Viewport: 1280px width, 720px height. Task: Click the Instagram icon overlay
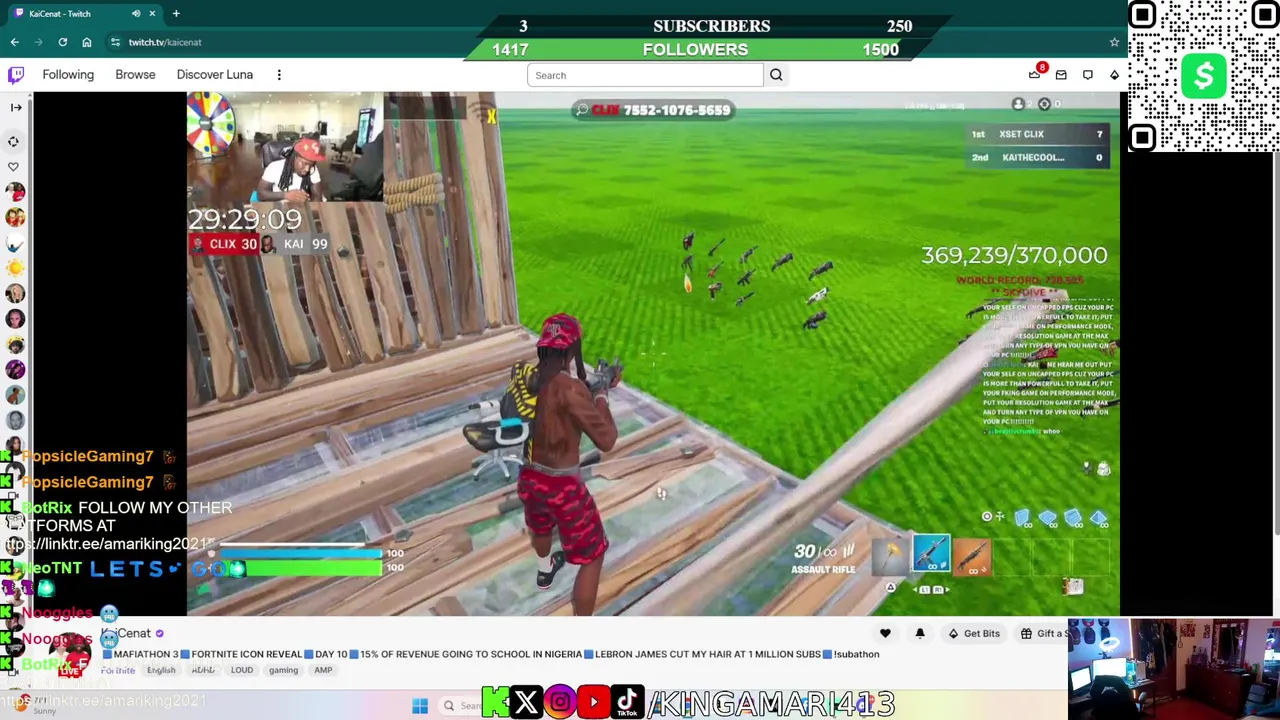(x=560, y=703)
